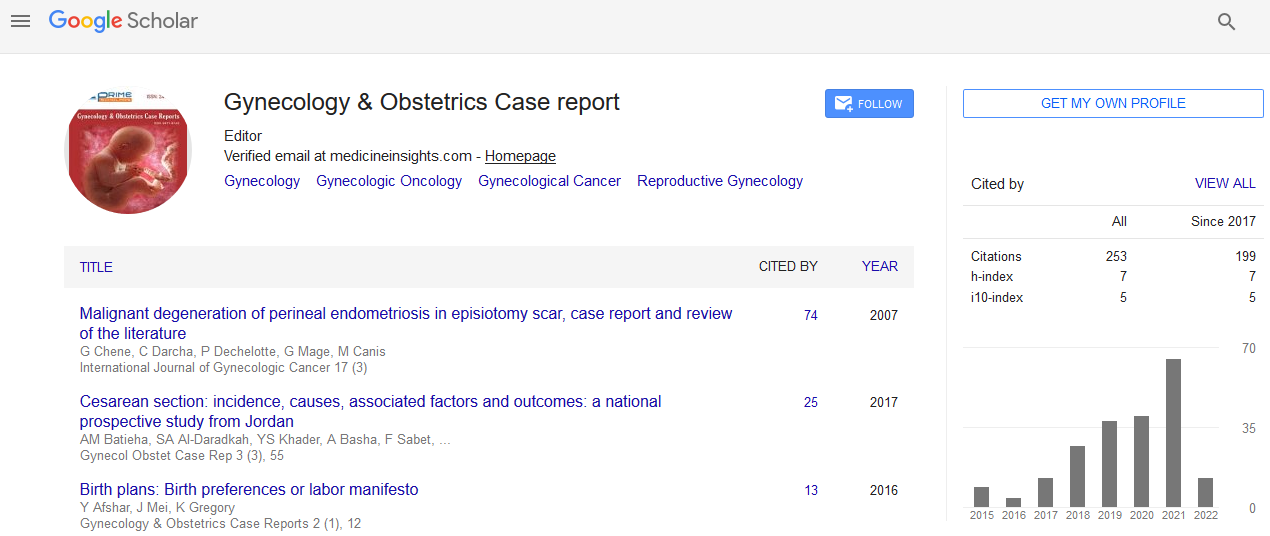Screen dimensions: 1270x536
Task: Open the Gynecological Cancer tag
Action: (549, 181)
